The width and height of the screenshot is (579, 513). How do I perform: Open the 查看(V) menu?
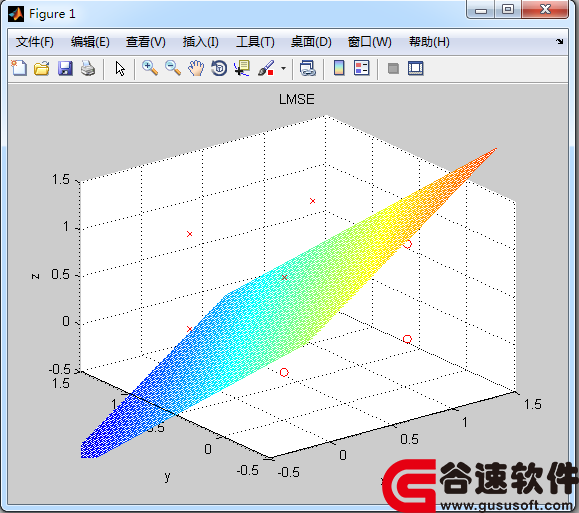145,42
